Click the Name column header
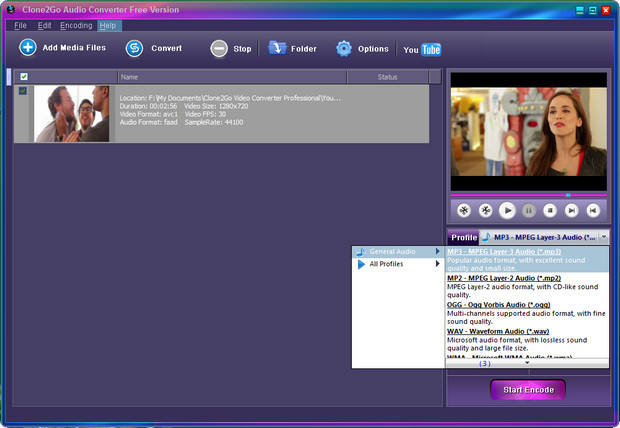The image size is (620, 428). click(x=232, y=77)
